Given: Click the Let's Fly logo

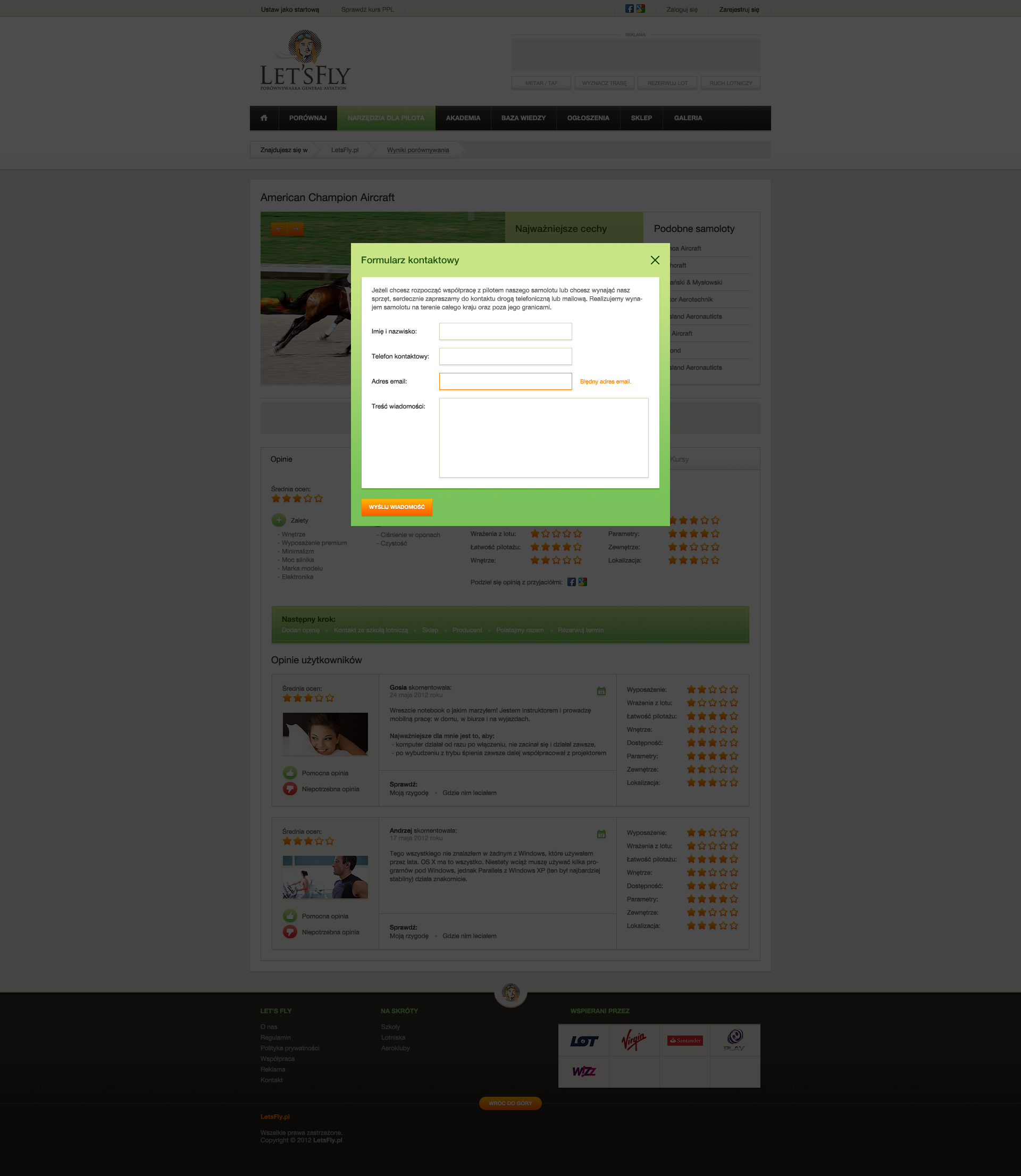Looking at the screenshot, I should tap(305, 60).
